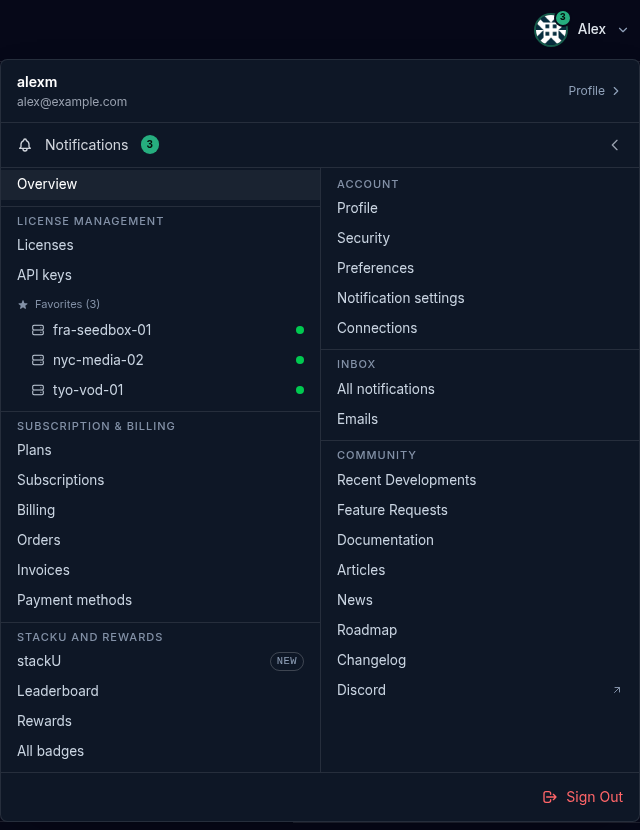Open Subscriptions page
The width and height of the screenshot is (640, 830).
point(160,480)
